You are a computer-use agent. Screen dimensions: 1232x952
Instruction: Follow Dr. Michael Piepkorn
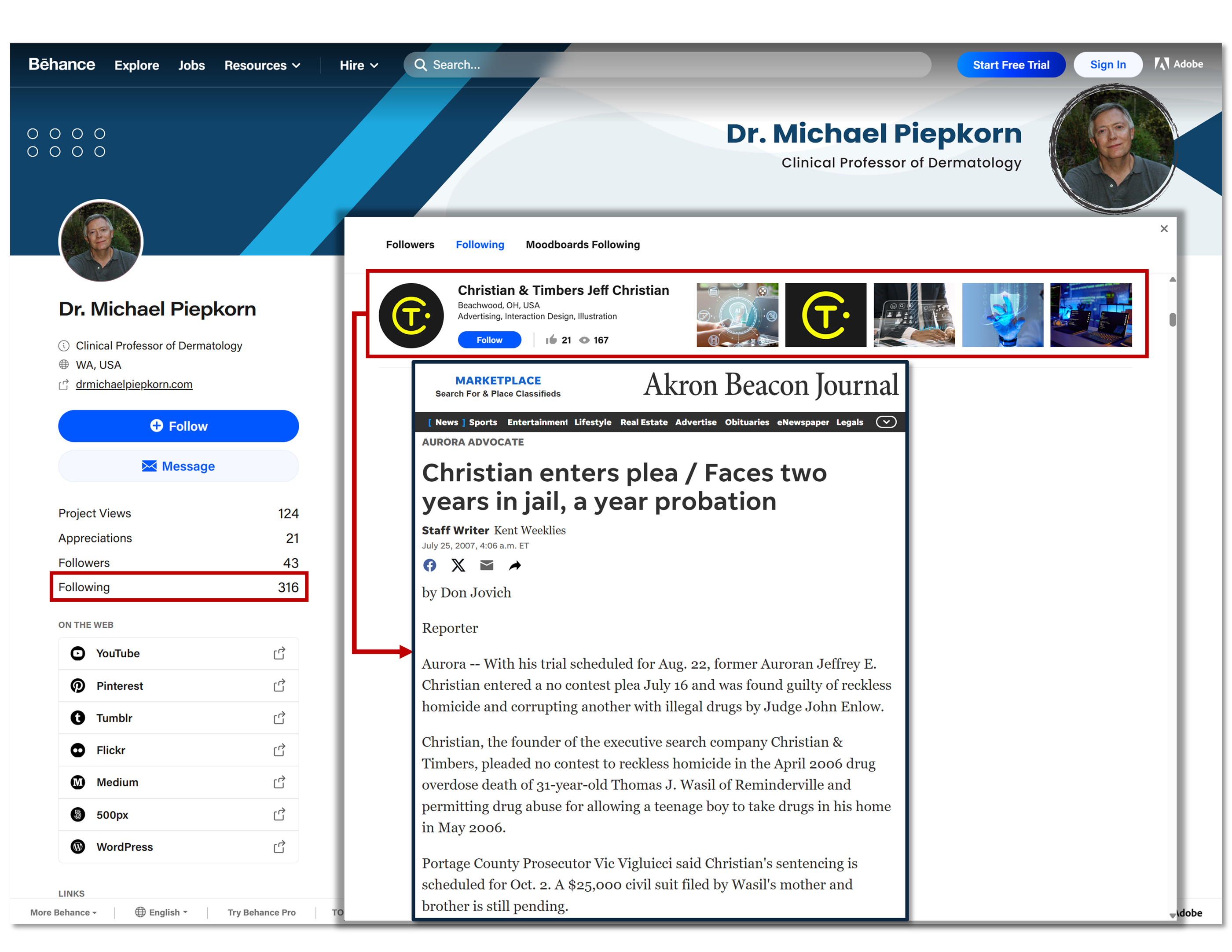pos(178,426)
